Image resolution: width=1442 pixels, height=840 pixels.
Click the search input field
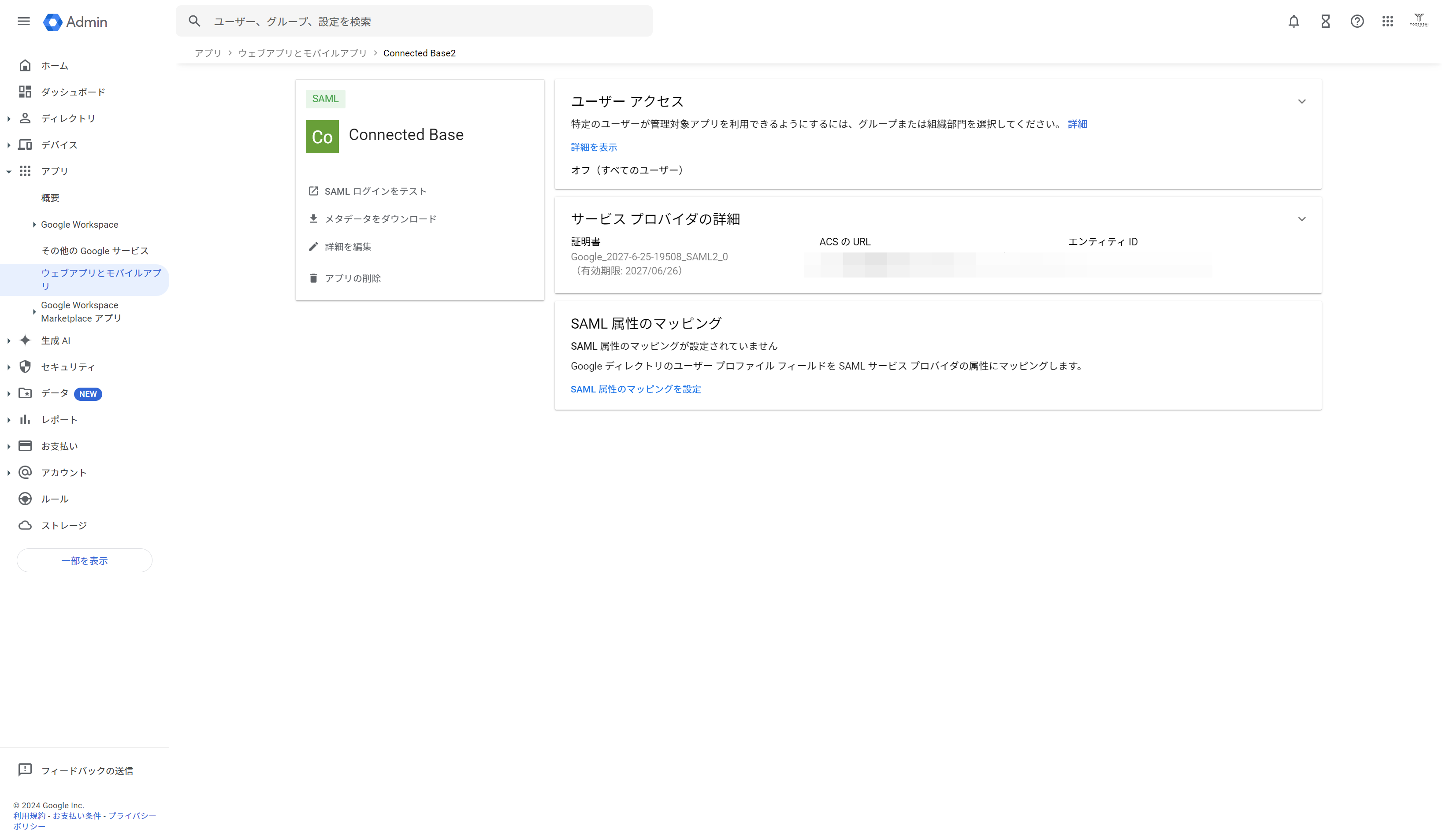click(414, 21)
